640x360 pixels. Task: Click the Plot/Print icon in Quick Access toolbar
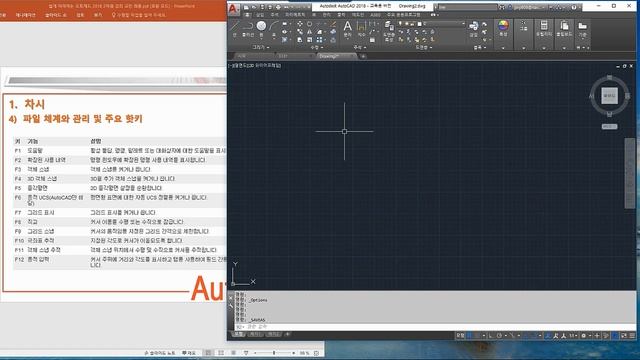[278, 7]
